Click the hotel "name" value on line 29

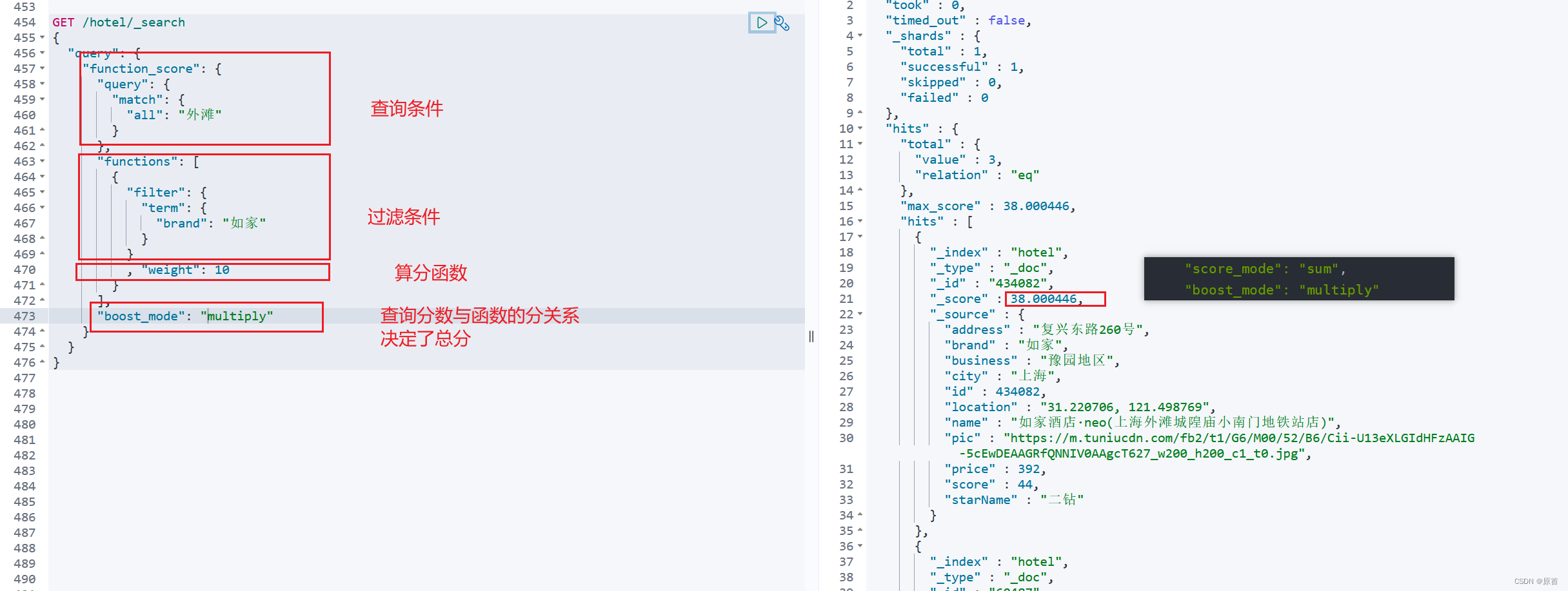(x=1173, y=423)
